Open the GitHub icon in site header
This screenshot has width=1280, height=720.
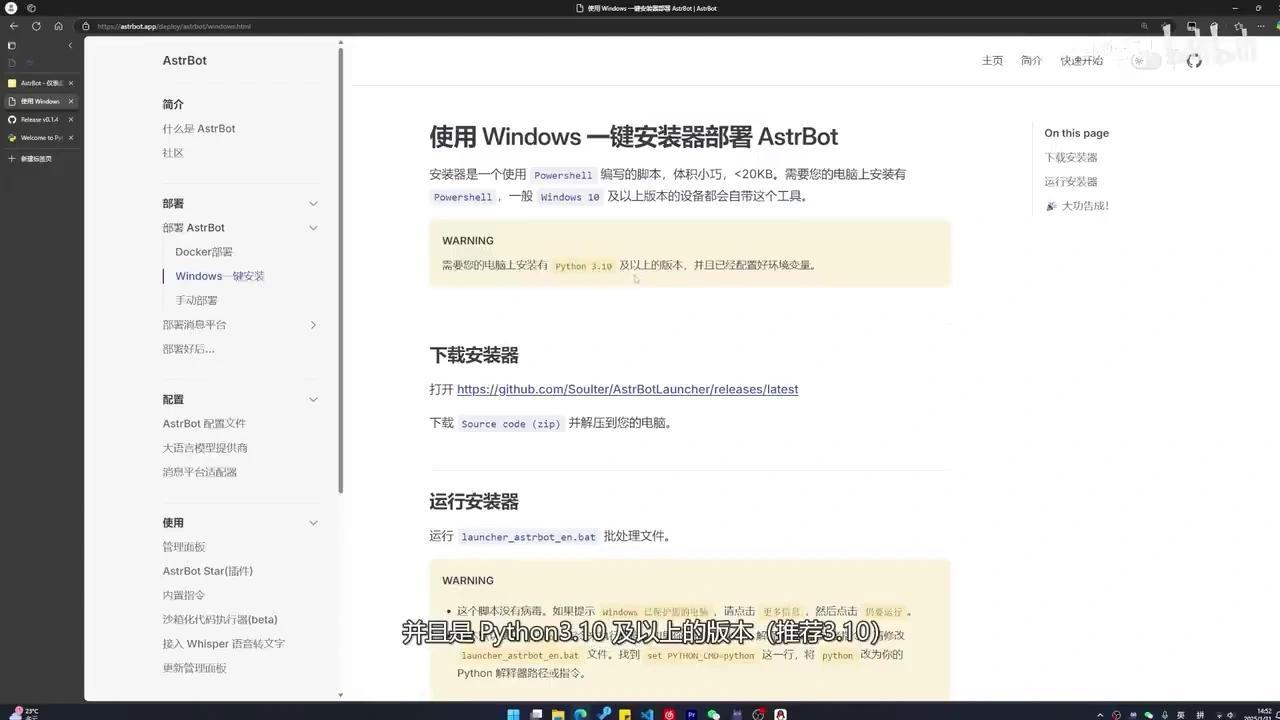(1194, 61)
